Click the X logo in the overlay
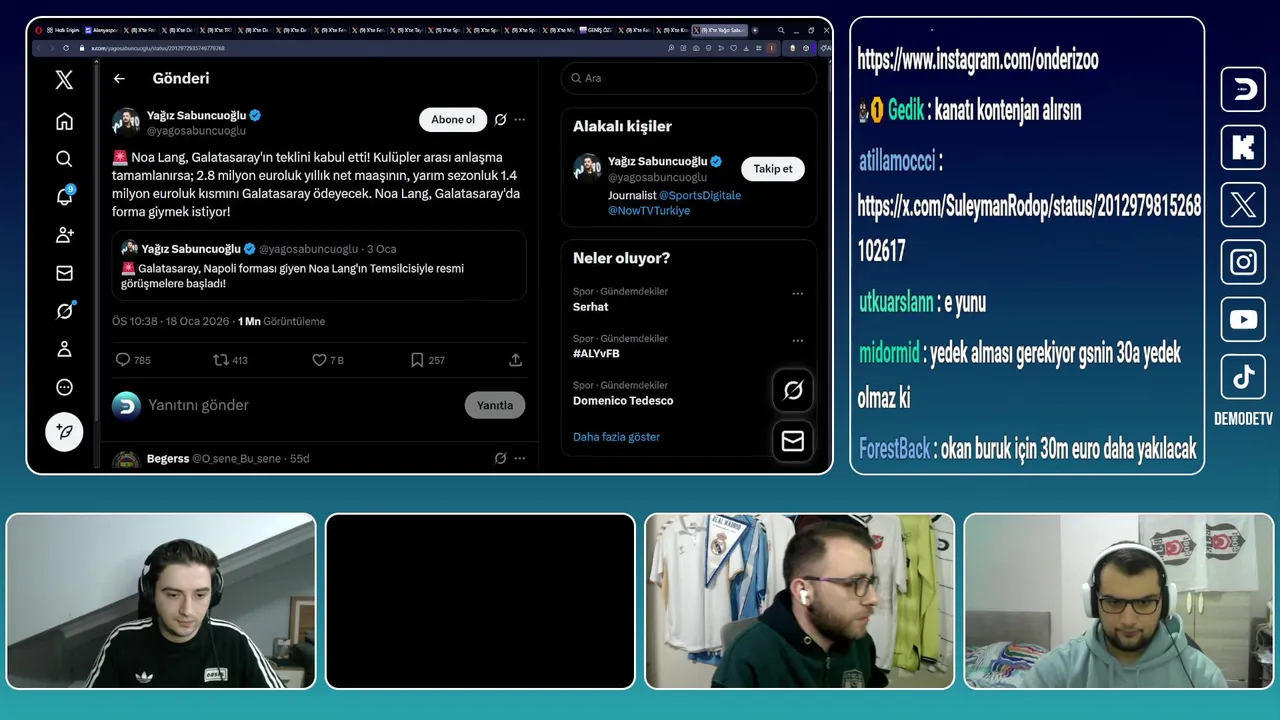1280x720 pixels. (x=1243, y=205)
